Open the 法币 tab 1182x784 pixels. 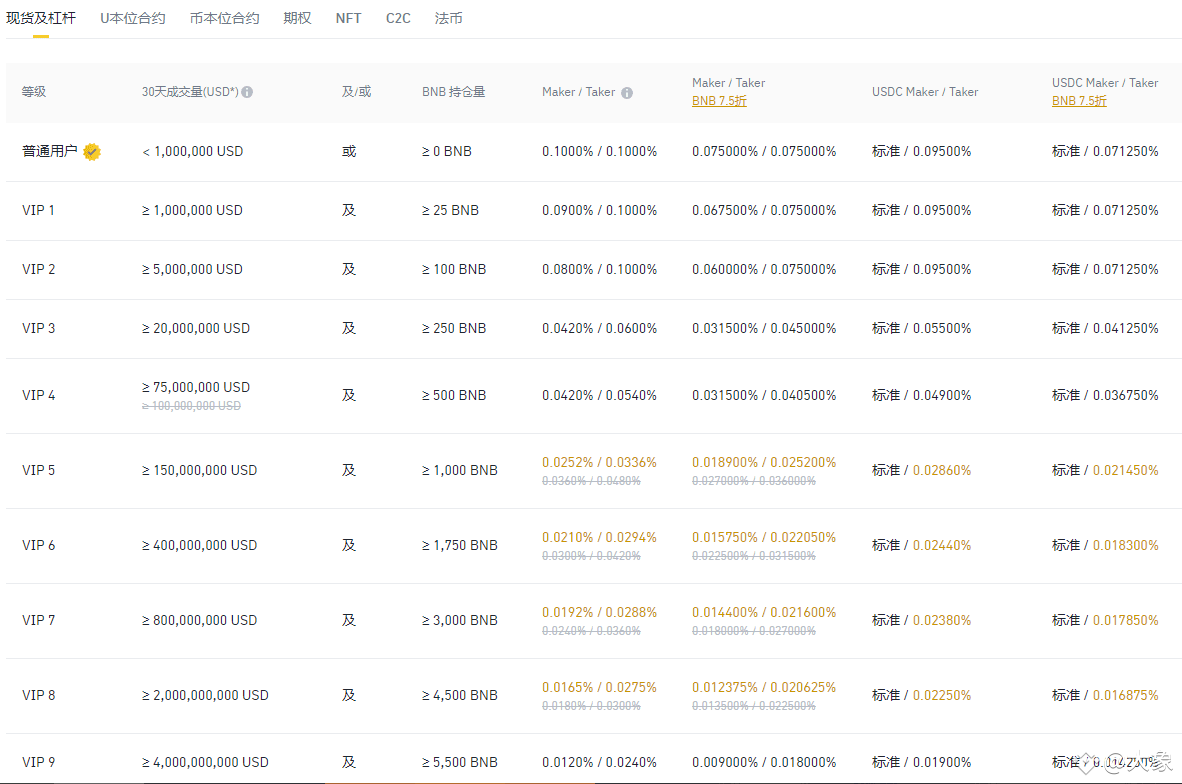[449, 18]
